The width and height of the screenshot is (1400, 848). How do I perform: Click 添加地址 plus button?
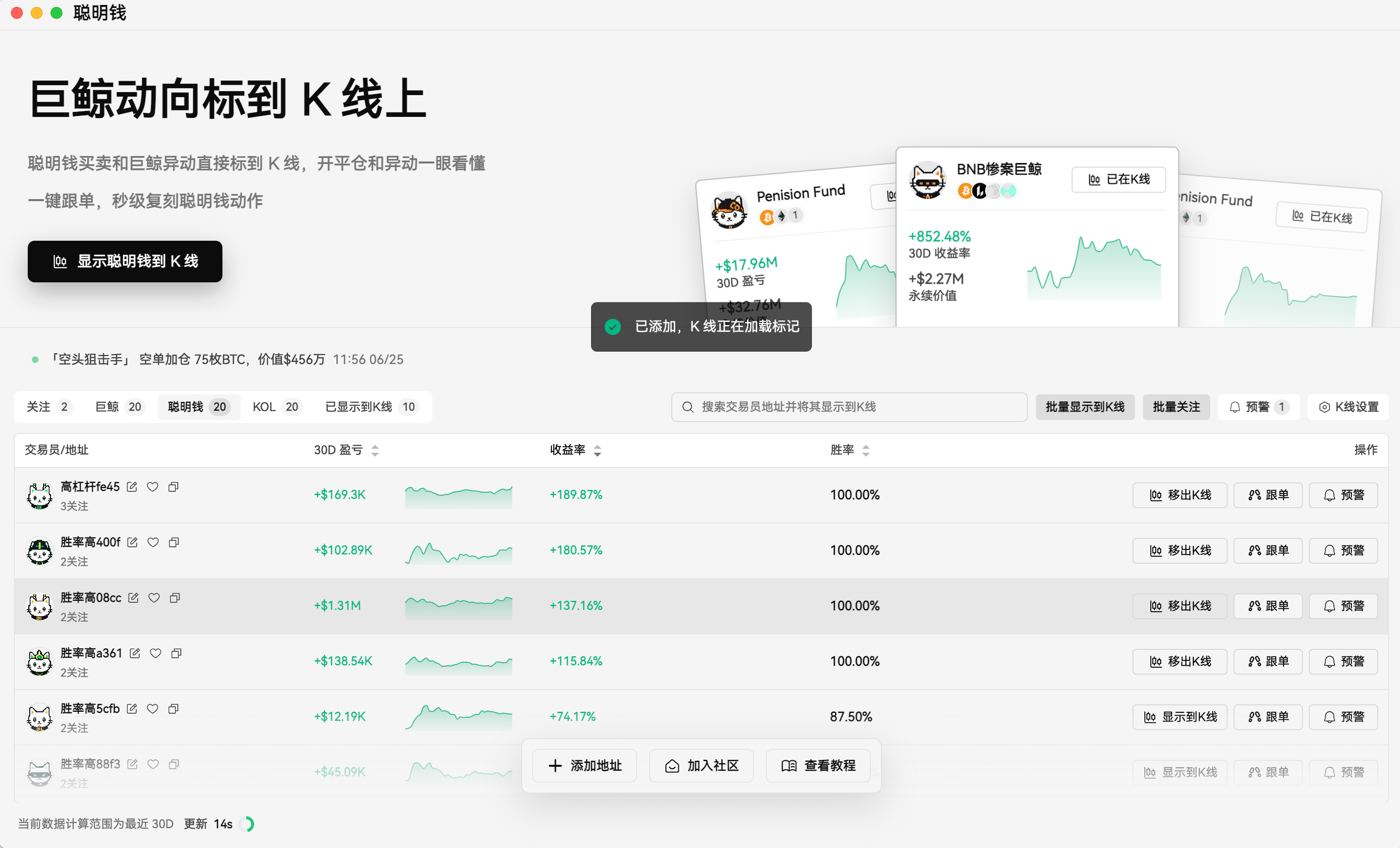(x=584, y=766)
